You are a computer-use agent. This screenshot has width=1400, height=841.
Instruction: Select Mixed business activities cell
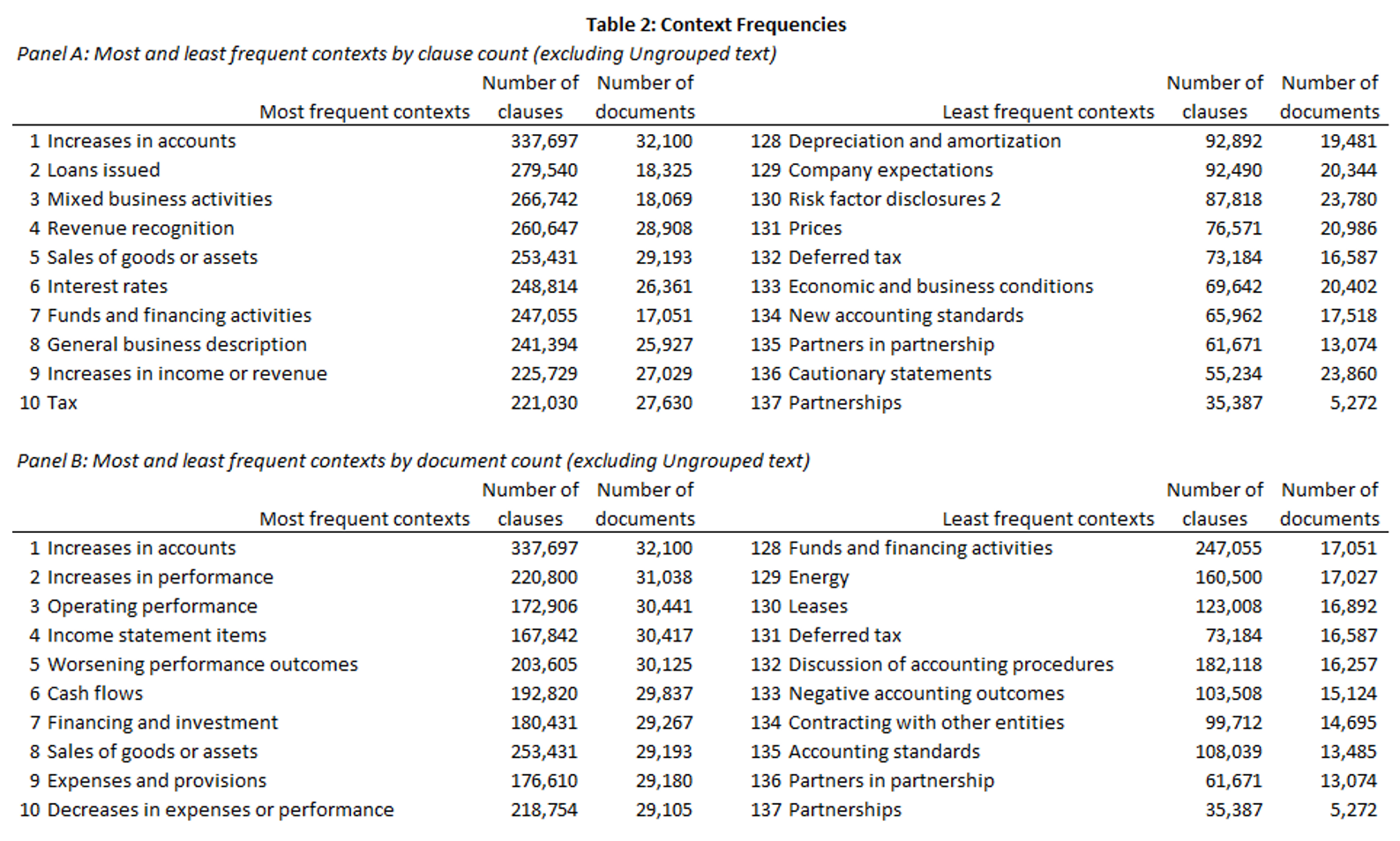pos(160,199)
